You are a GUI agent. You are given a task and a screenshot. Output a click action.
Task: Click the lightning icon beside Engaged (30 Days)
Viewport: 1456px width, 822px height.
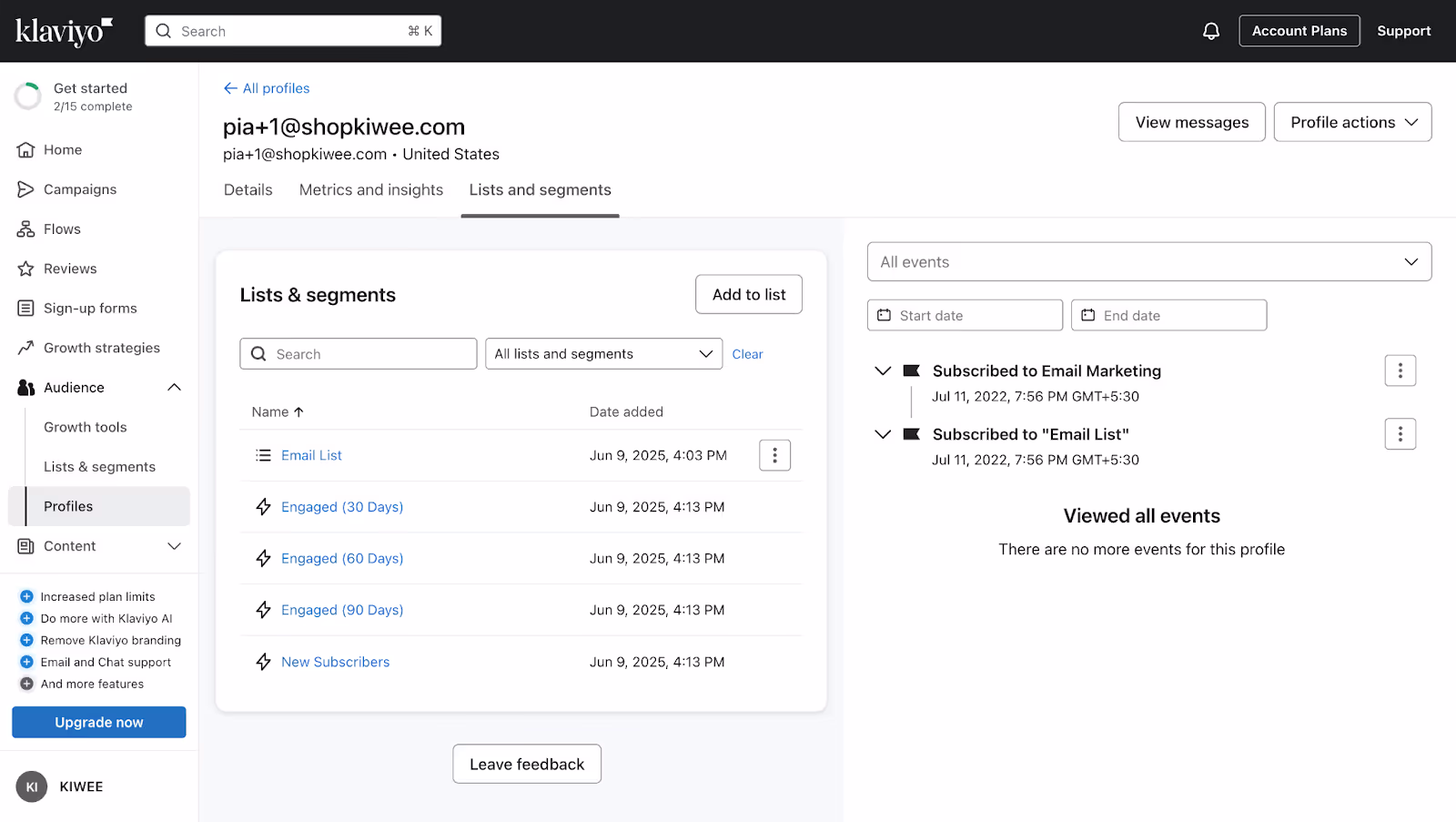click(264, 507)
